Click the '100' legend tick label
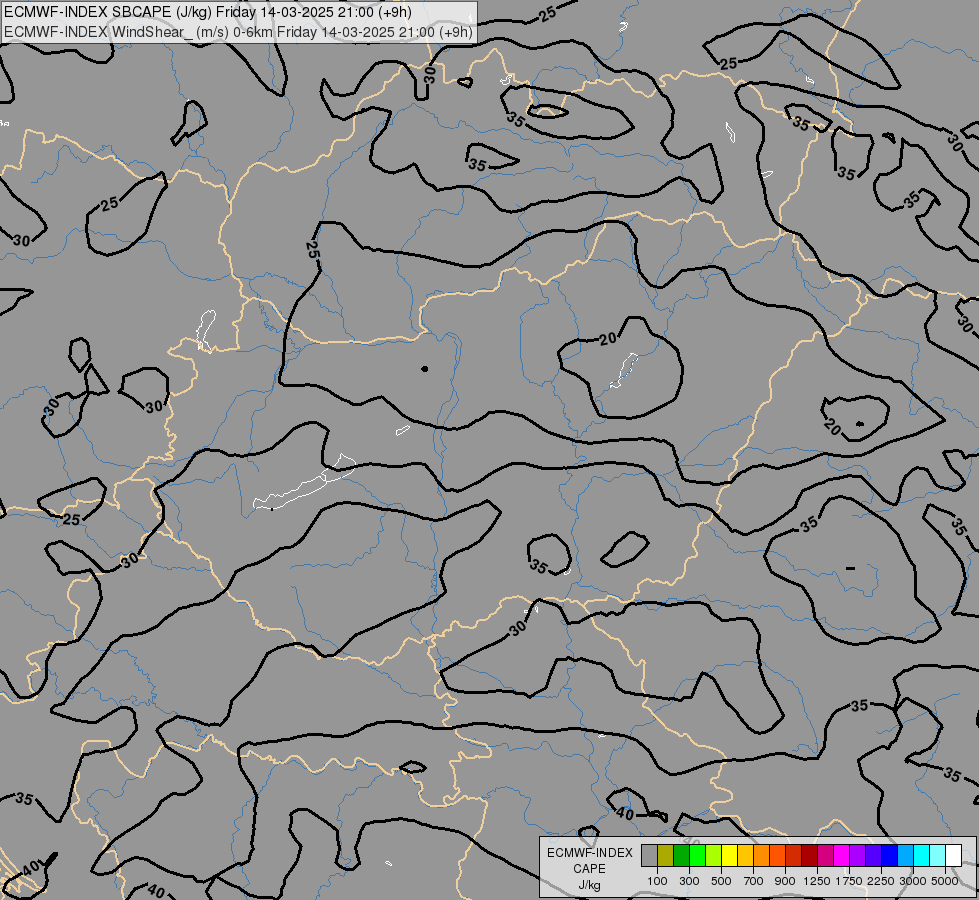 pyautogui.click(x=657, y=881)
